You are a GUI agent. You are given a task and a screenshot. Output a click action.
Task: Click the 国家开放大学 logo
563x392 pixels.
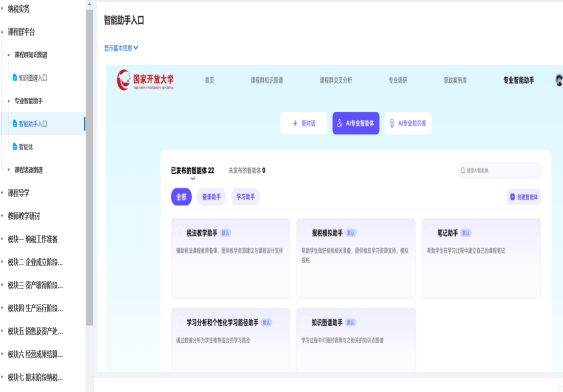[x=145, y=80]
